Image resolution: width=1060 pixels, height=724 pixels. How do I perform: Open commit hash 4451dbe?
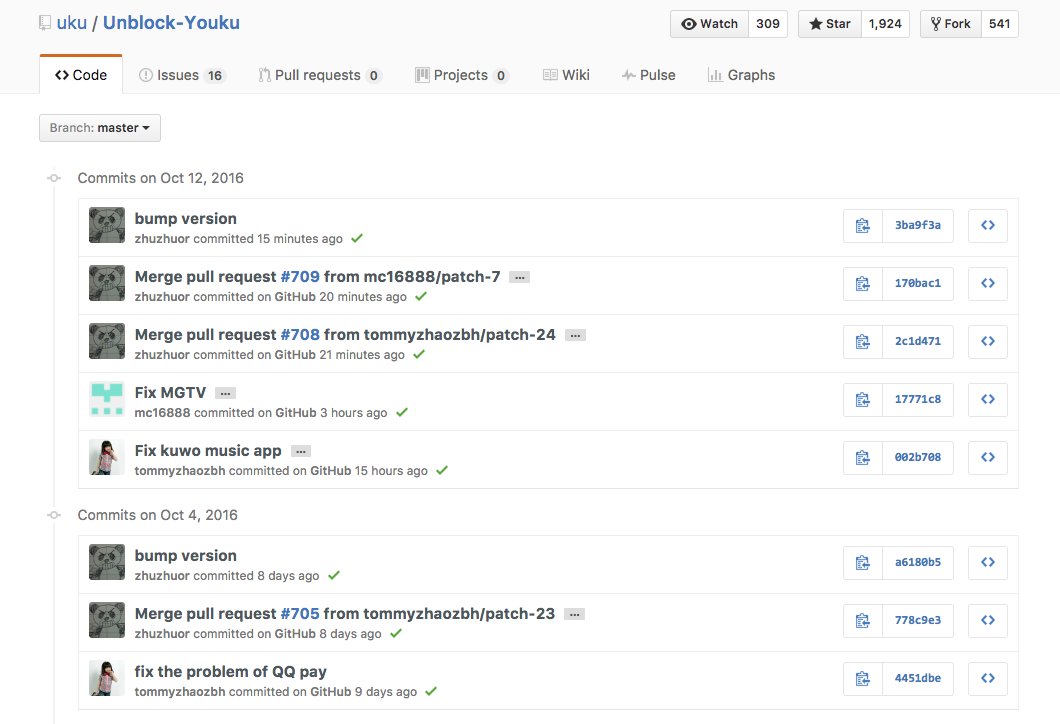(x=918, y=679)
